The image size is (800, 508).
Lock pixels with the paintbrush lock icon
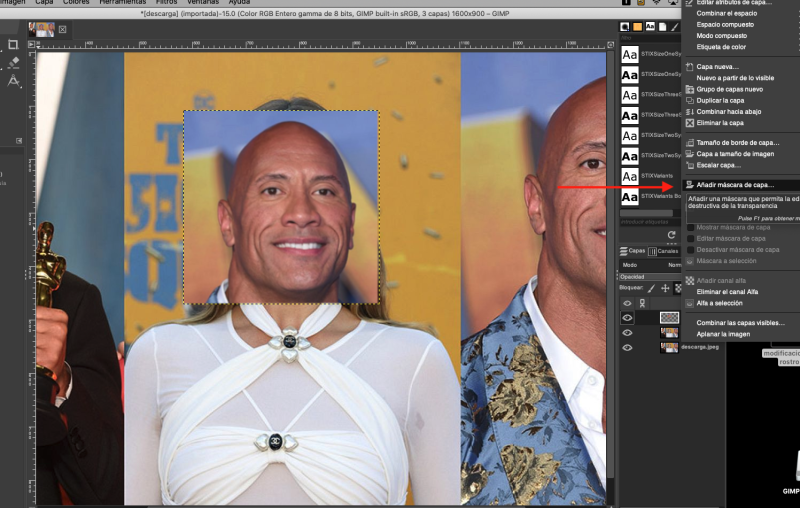652,288
